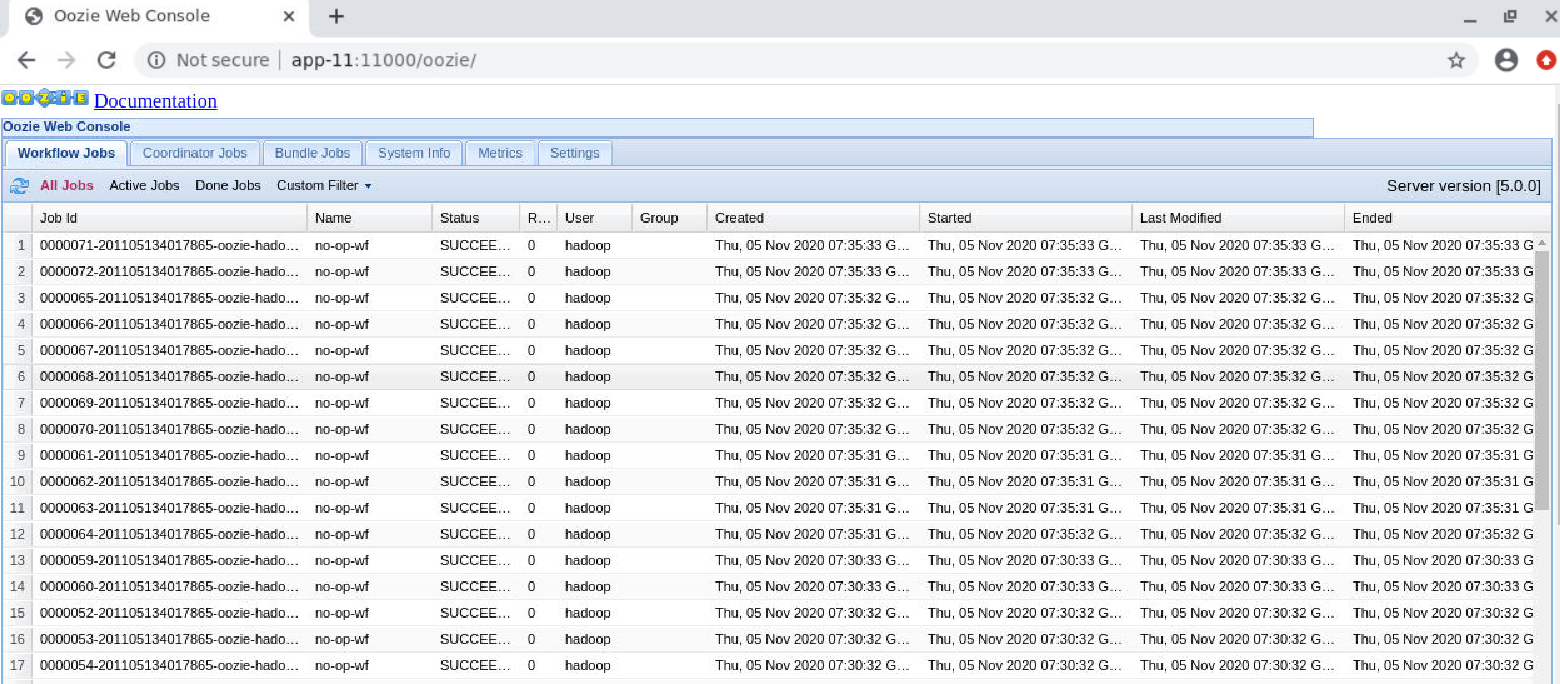The image size is (1560, 684).
Task: Select job row 0000053-201105134017865
Action: pos(768,639)
